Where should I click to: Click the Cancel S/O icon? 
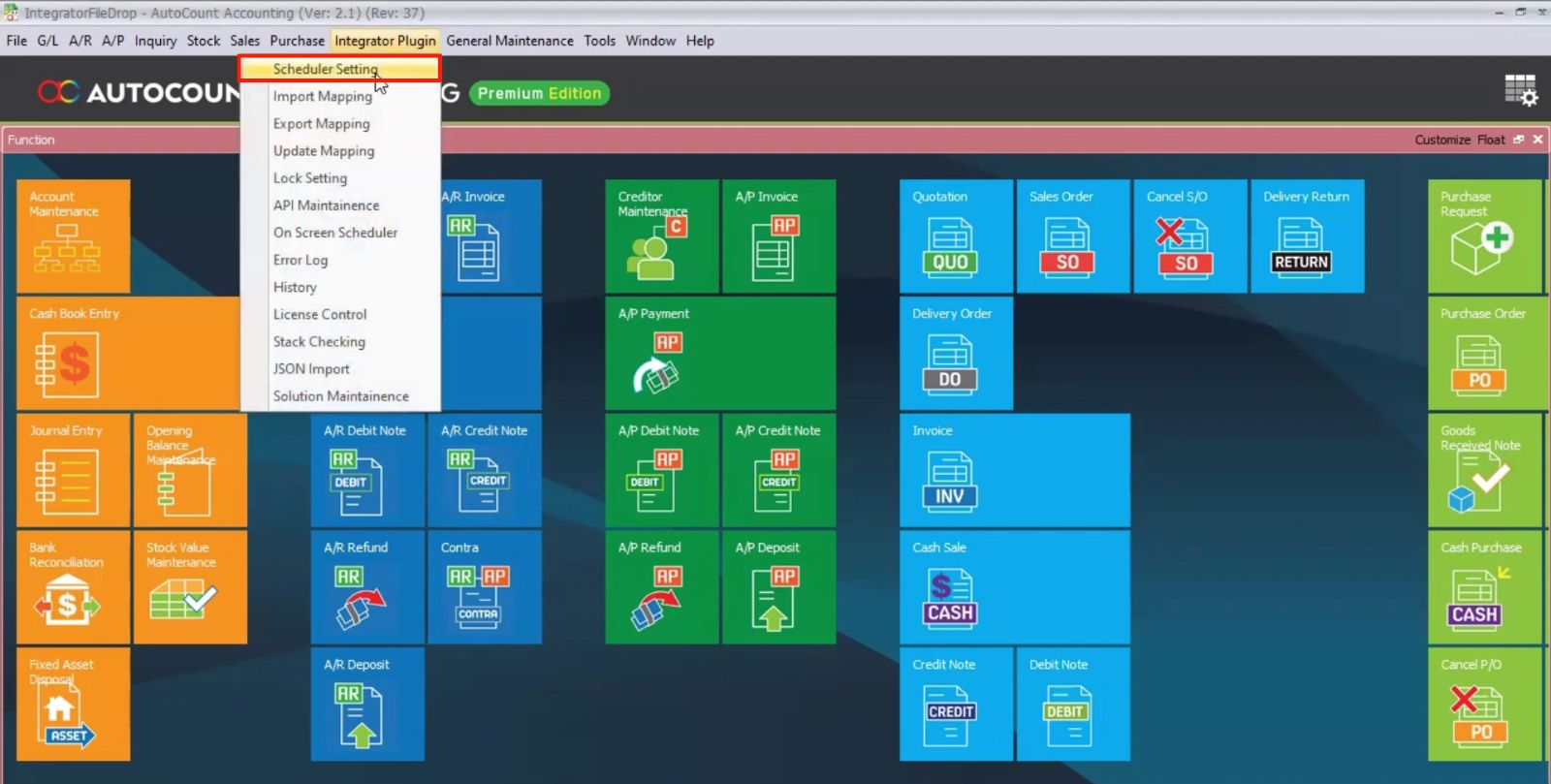click(x=1183, y=246)
